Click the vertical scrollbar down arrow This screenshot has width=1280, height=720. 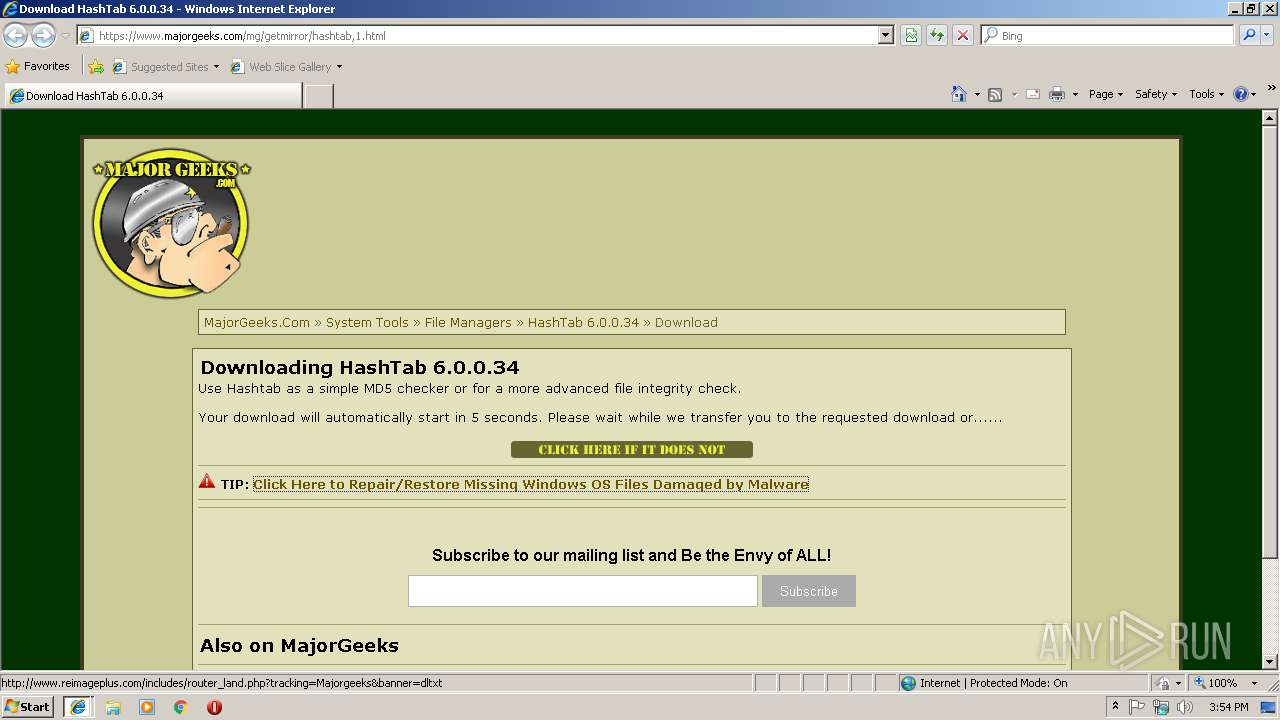(1270, 661)
